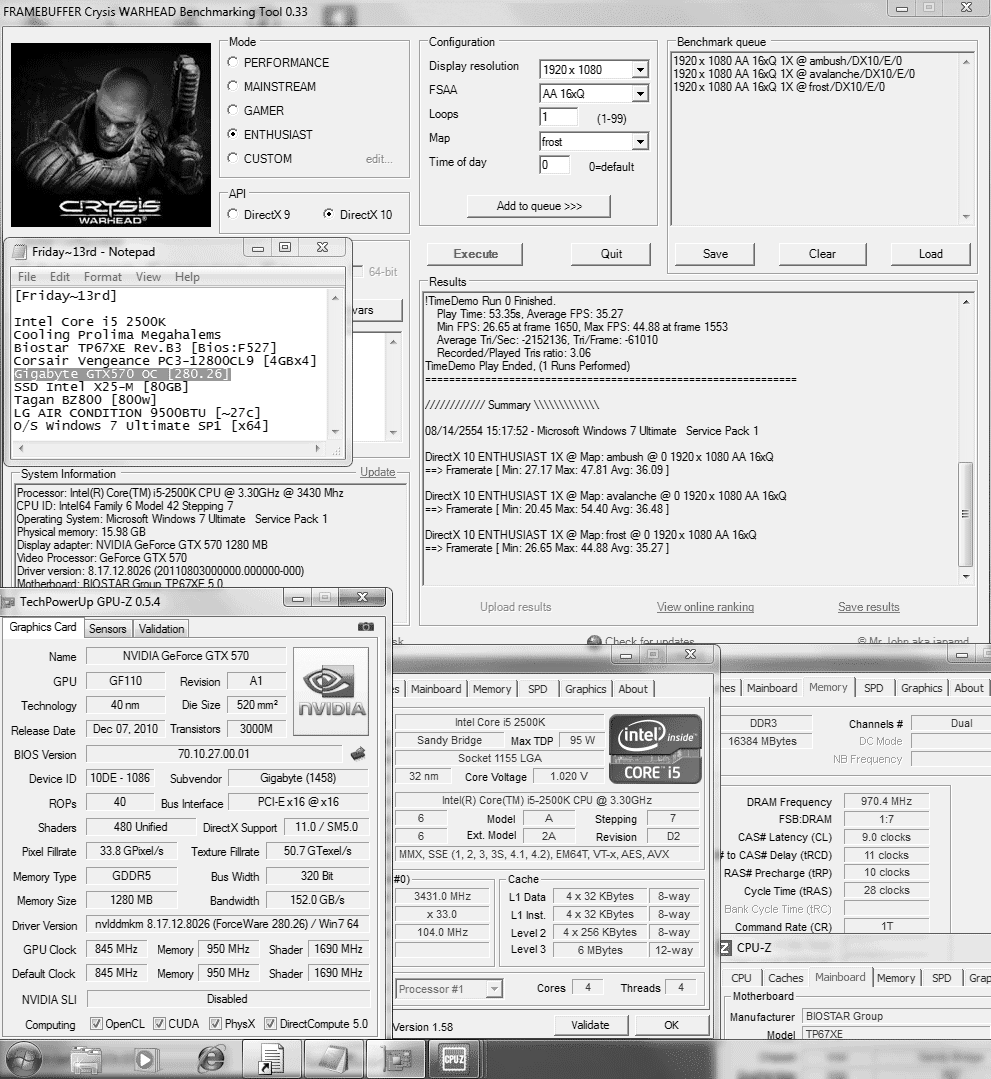The image size is (991, 1079).
Task: Click into Time of day field
Action: click(555, 164)
